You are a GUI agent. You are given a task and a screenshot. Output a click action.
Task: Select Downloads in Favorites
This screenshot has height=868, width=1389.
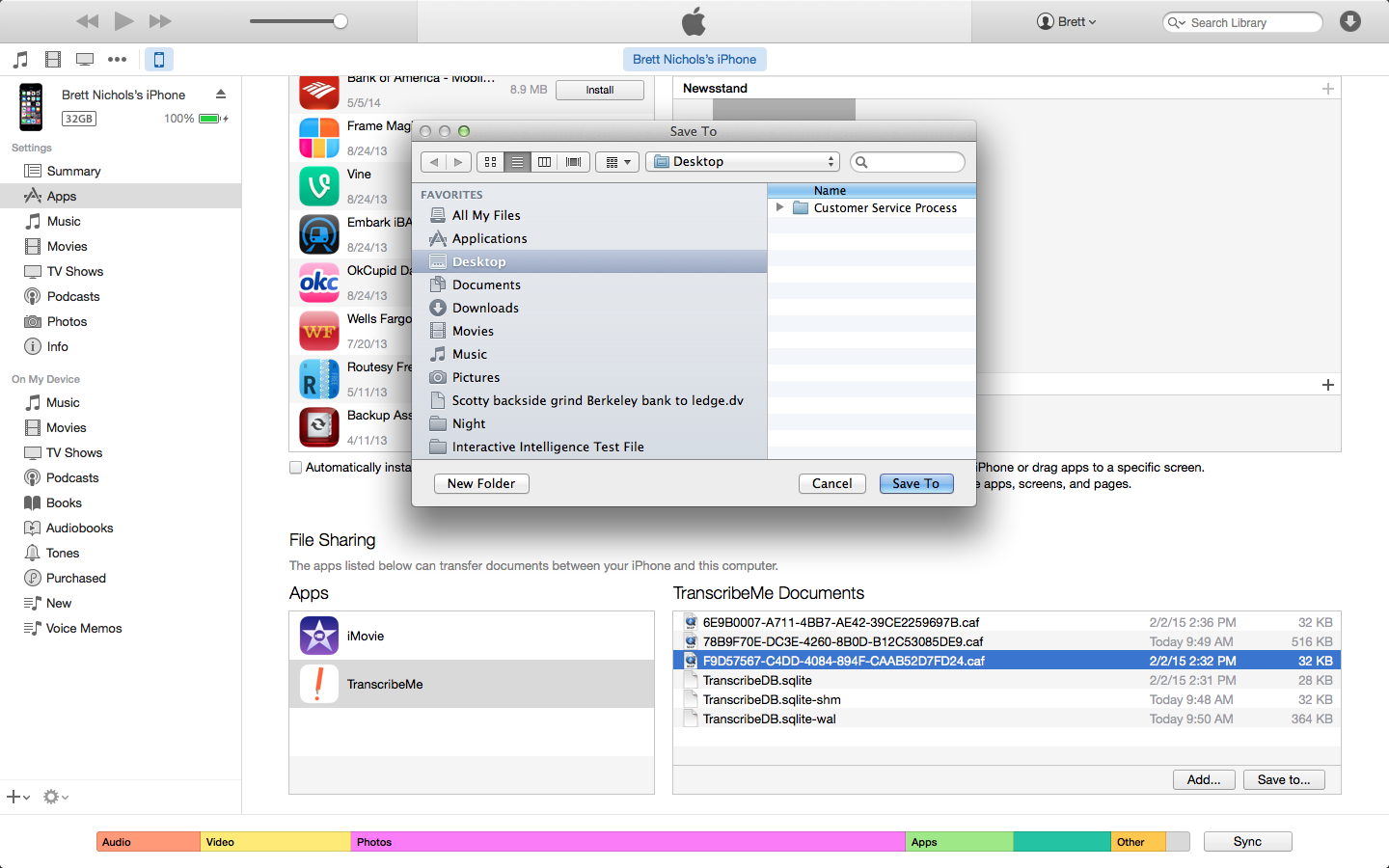point(589,308)
